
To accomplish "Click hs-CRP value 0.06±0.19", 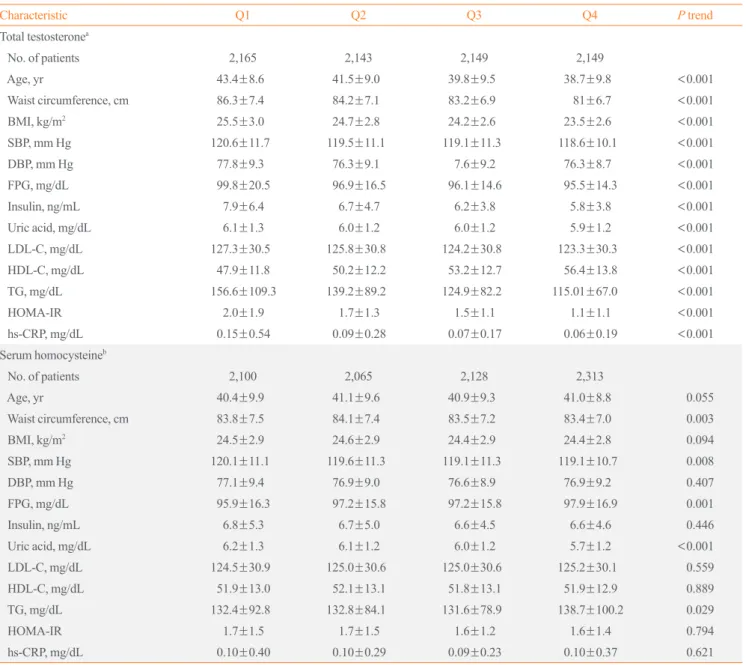I will [x=590, y=334].
